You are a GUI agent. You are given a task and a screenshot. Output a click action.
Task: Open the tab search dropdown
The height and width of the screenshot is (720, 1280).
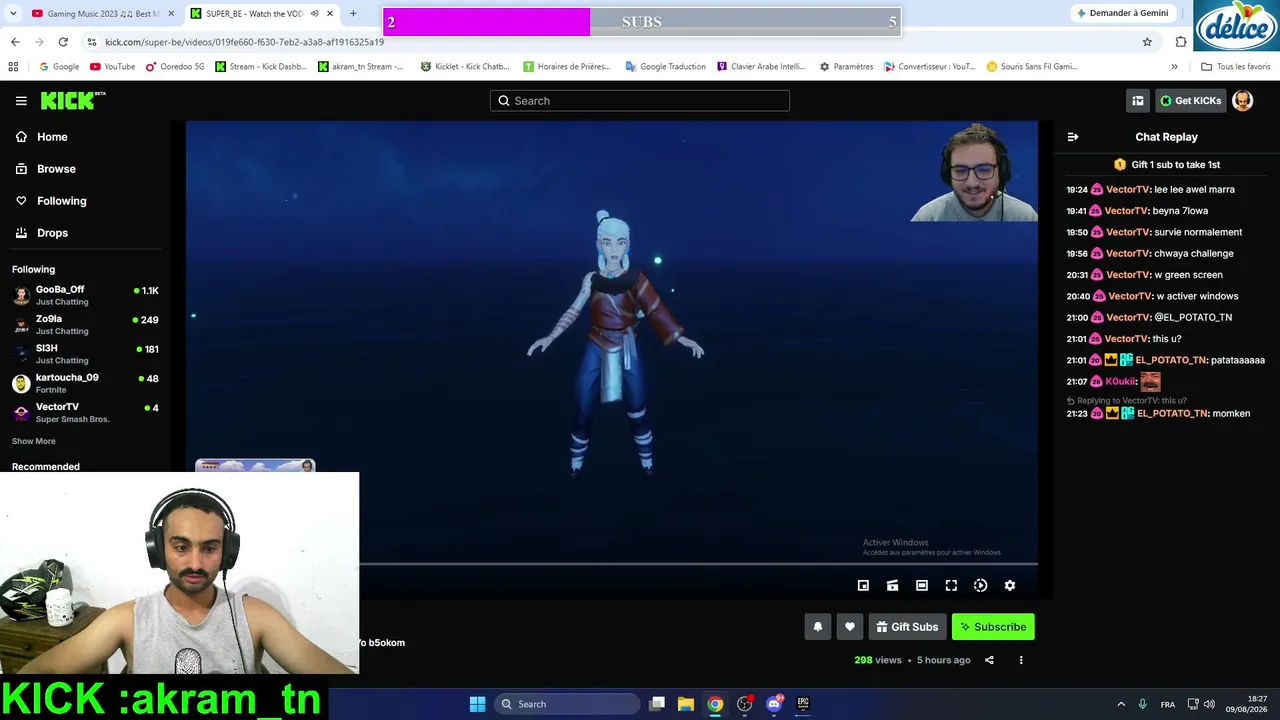[15, 14]
